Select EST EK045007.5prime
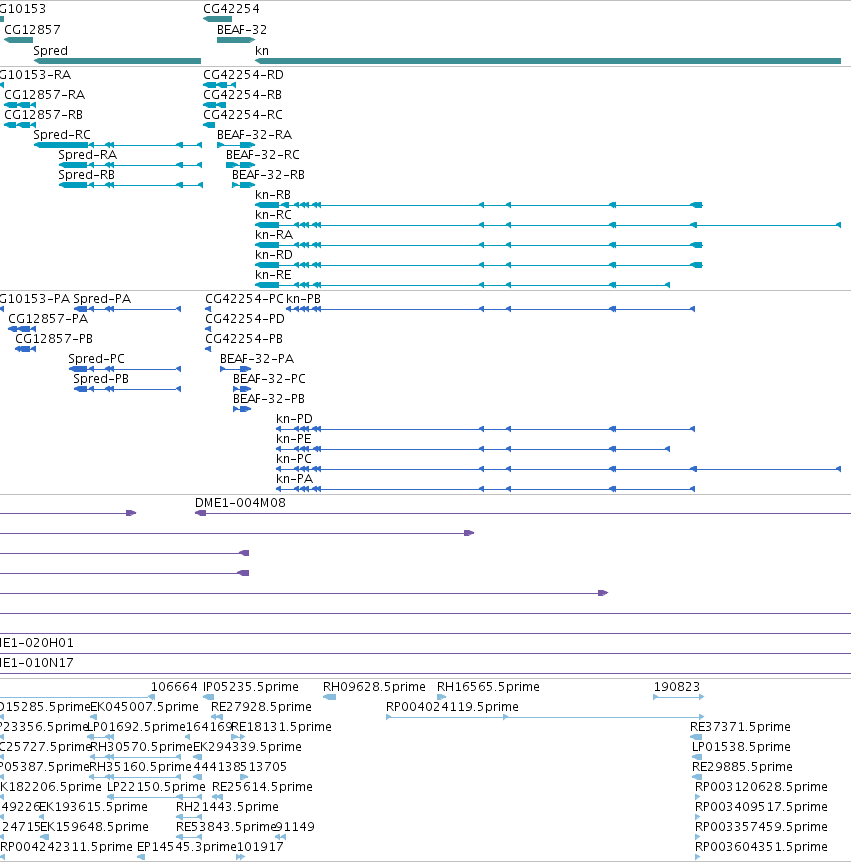The height and width of the screenshot is (862, 851). (93, 717)
